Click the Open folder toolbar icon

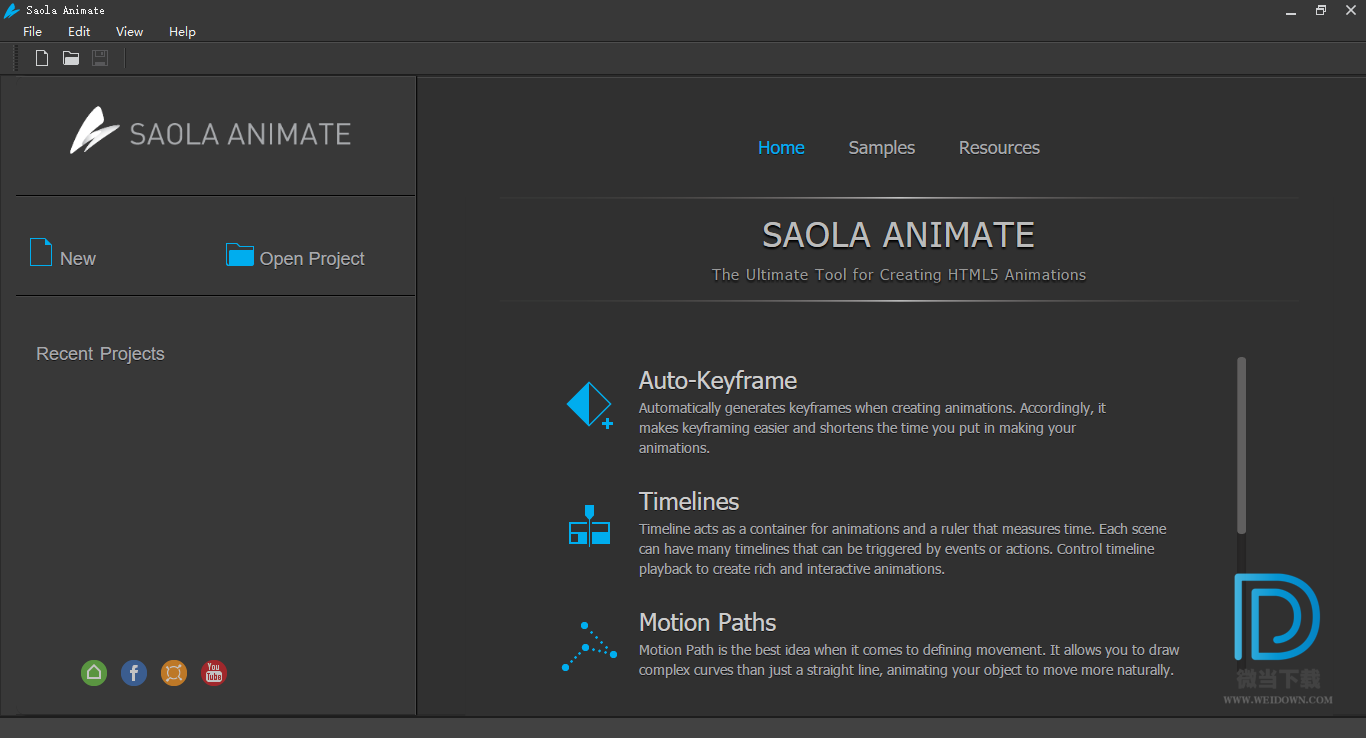coord(71,58)
